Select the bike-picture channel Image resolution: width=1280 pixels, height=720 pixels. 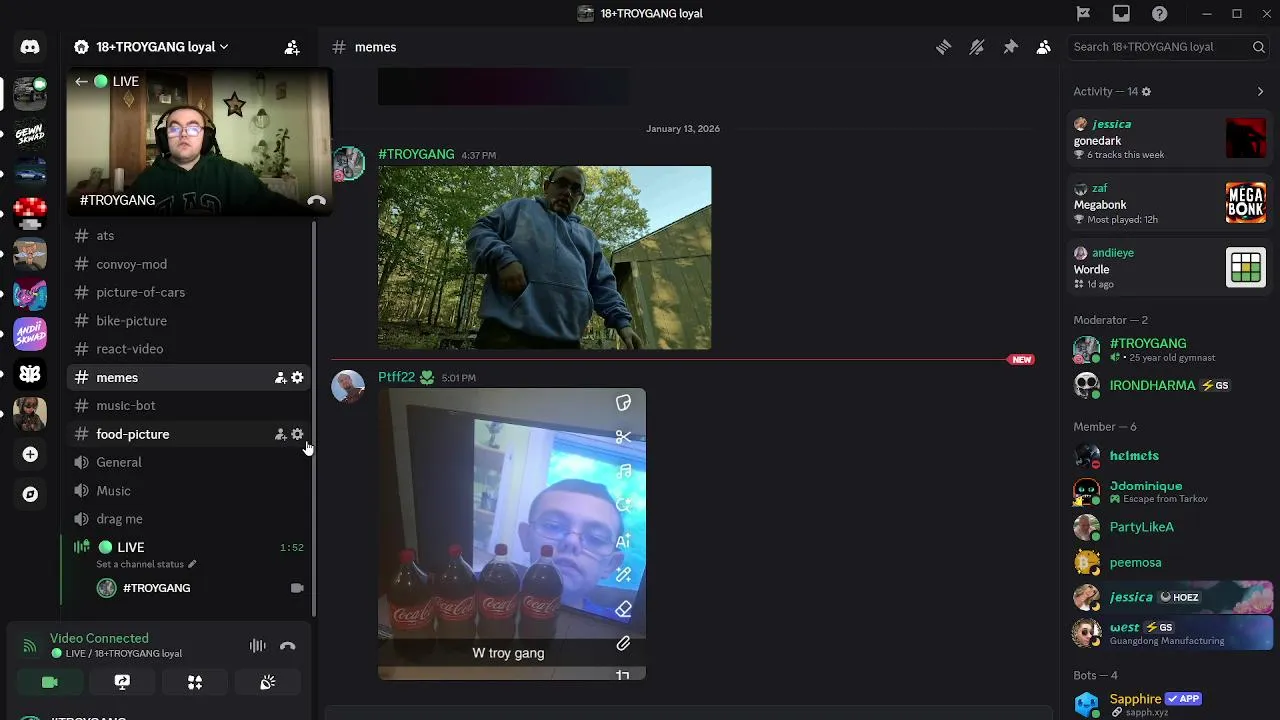pos(190,321)
